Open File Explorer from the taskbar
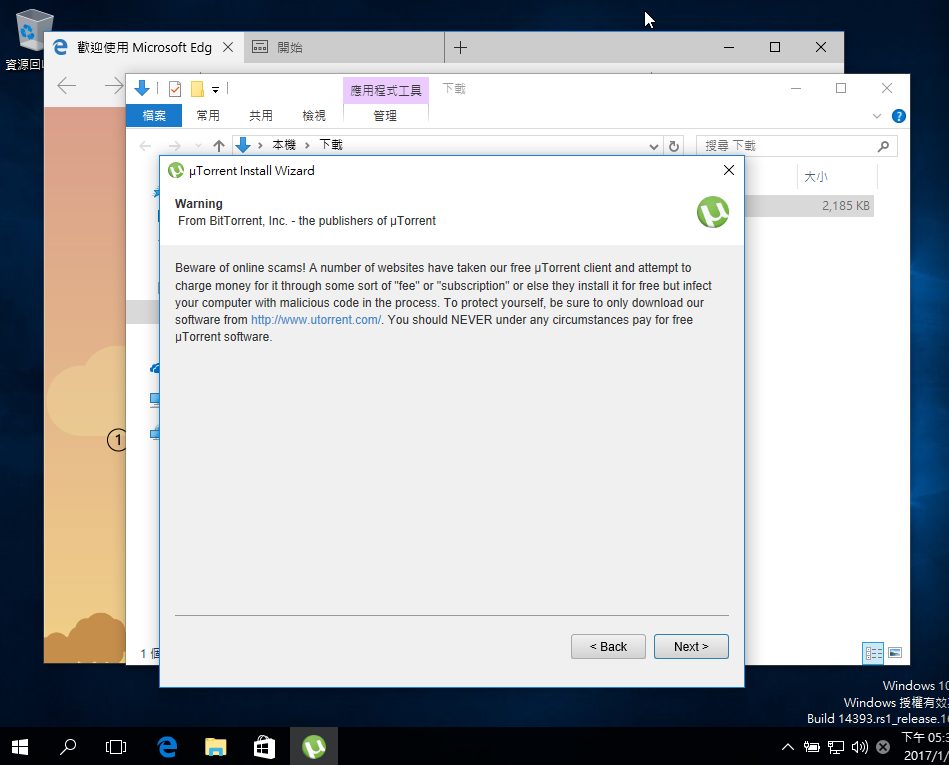949x765 pixels. [215, 747]
